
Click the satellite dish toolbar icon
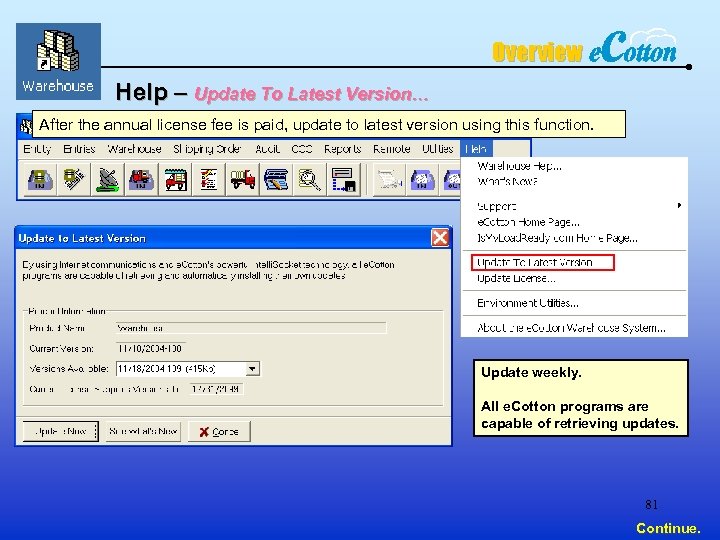coord(107,179)
